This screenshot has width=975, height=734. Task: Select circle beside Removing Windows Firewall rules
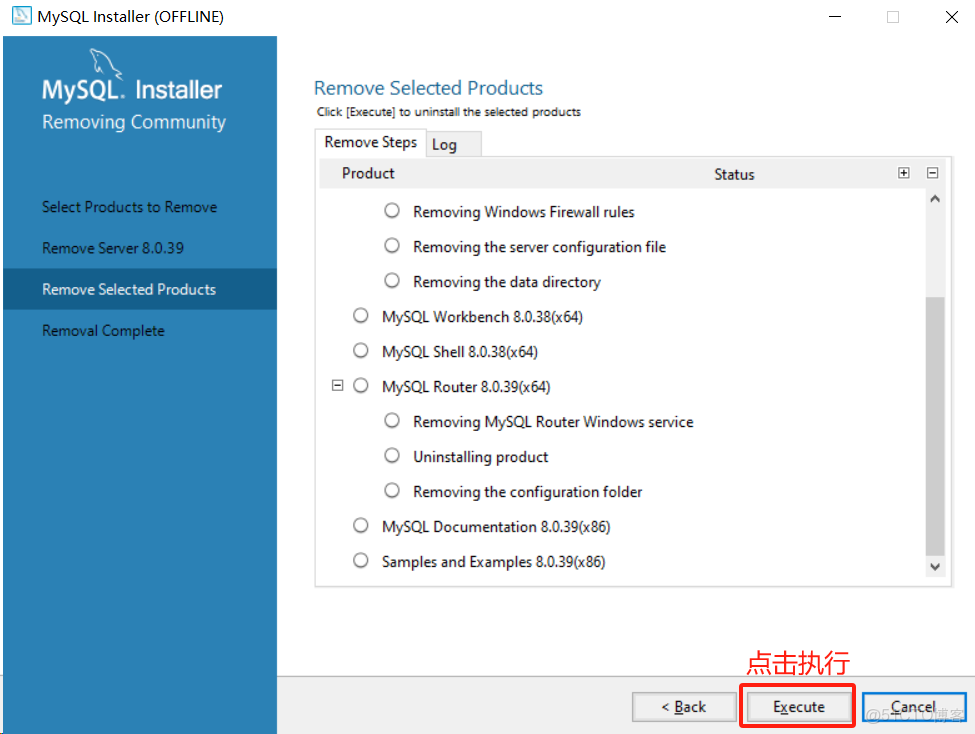392,210
